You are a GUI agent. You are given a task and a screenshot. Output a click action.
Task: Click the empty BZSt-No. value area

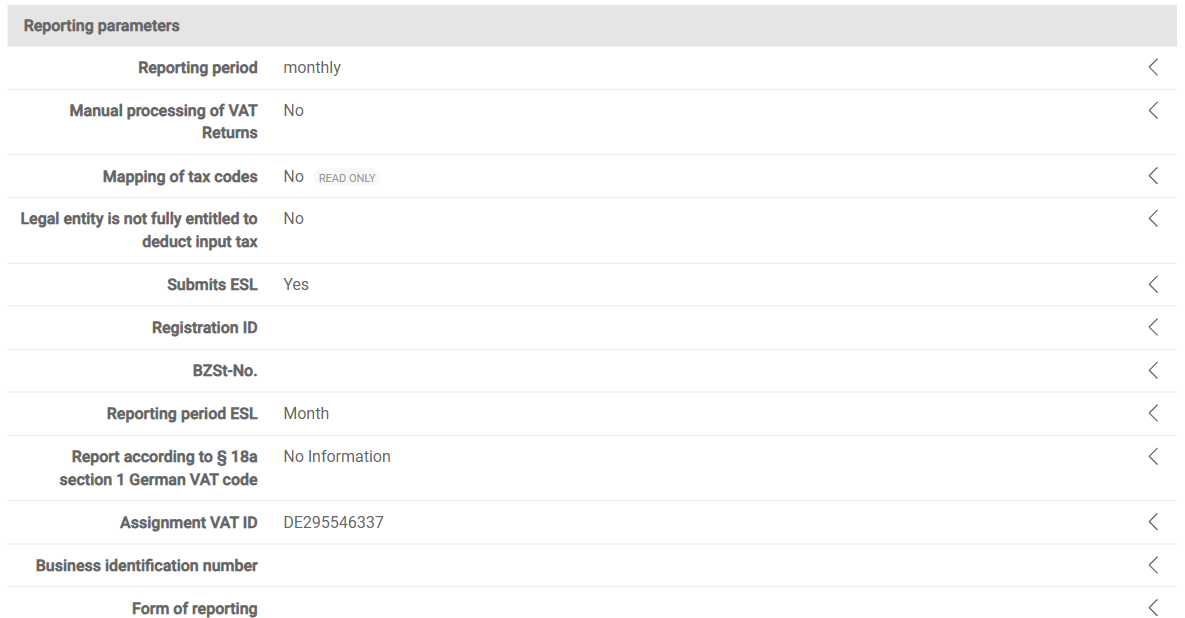703,370
